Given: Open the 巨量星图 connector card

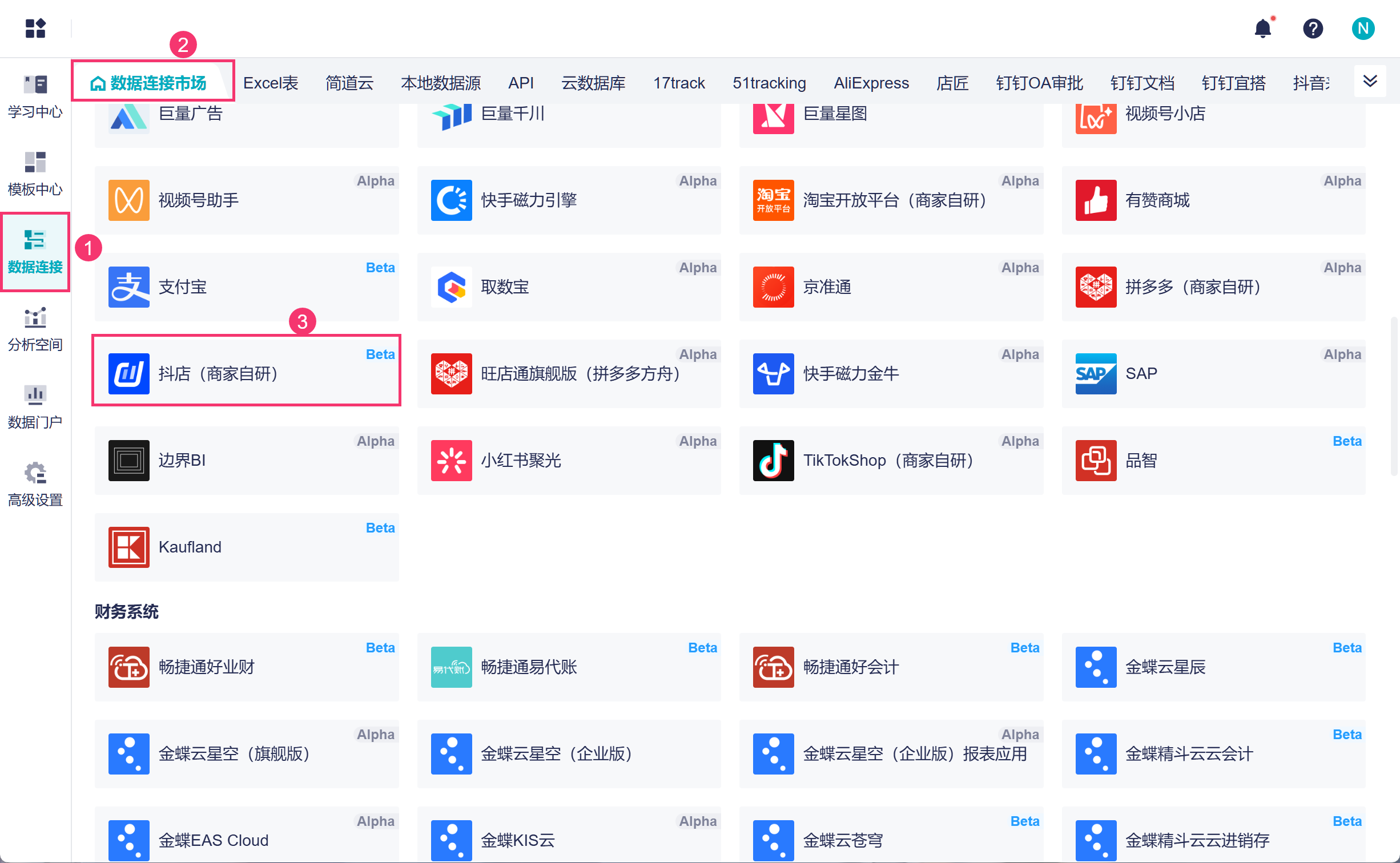Looking at the screenshot, I should tap(891, 126).
